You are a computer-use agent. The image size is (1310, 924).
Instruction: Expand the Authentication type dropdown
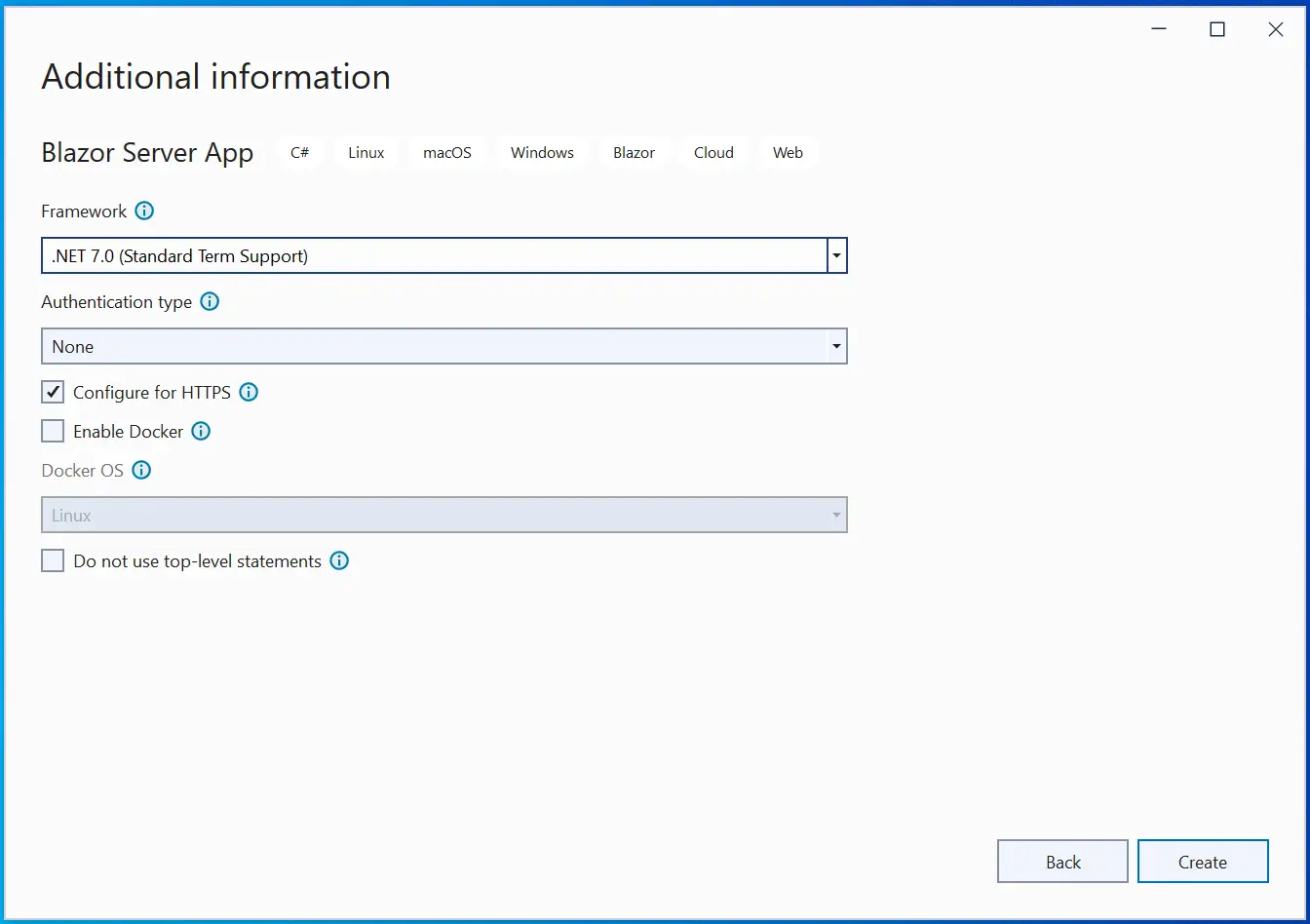point(836,346)
